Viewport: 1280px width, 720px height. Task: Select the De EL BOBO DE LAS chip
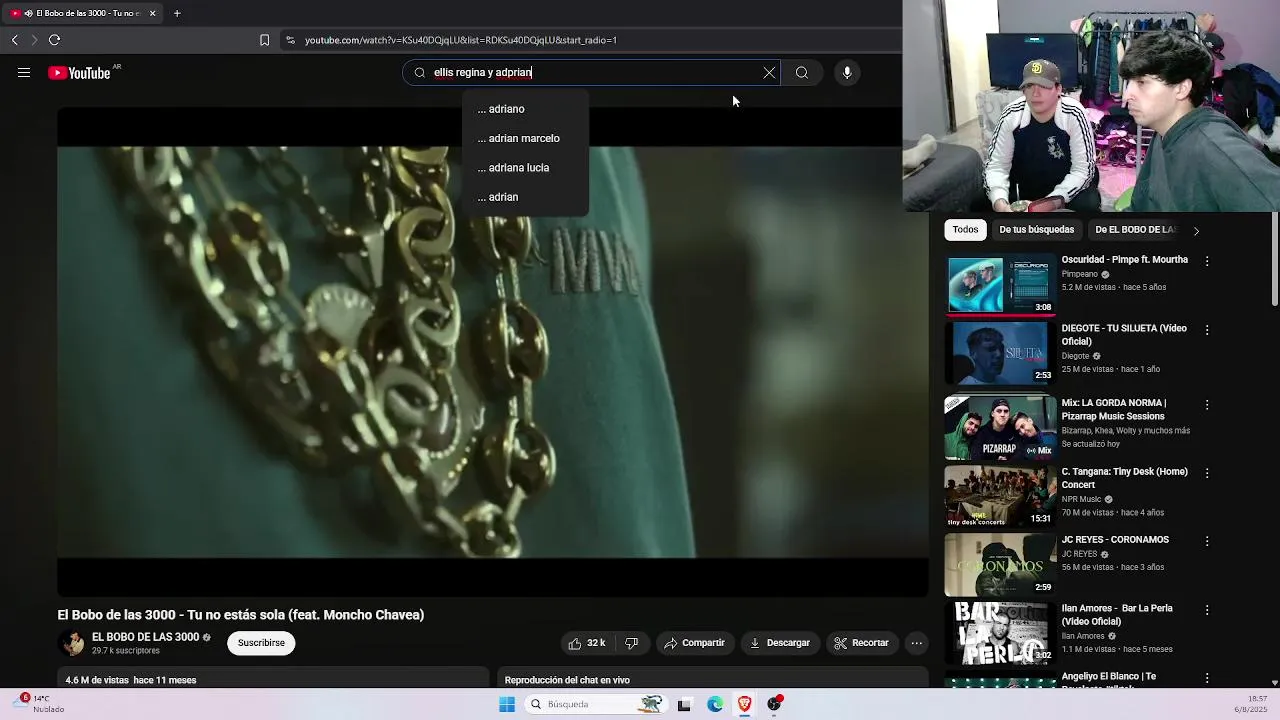1135,230
